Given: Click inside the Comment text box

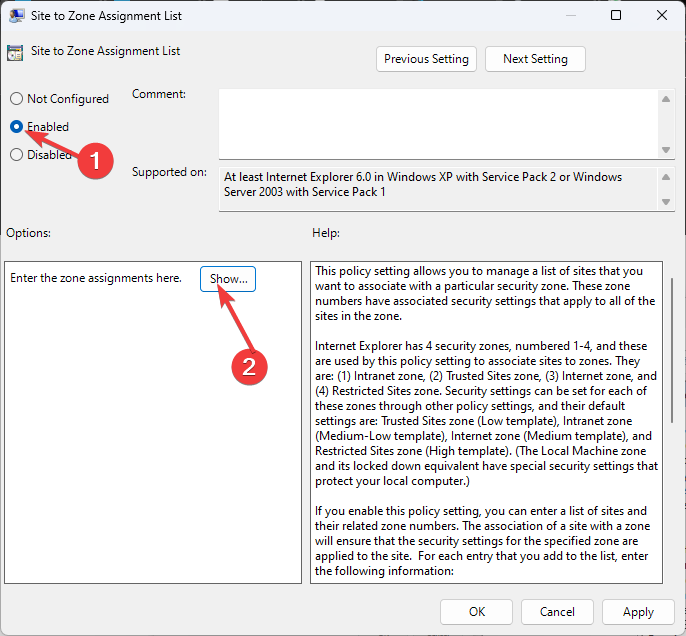Looking at the screenshot, I should pyautogui.click(x=438, y=124).
